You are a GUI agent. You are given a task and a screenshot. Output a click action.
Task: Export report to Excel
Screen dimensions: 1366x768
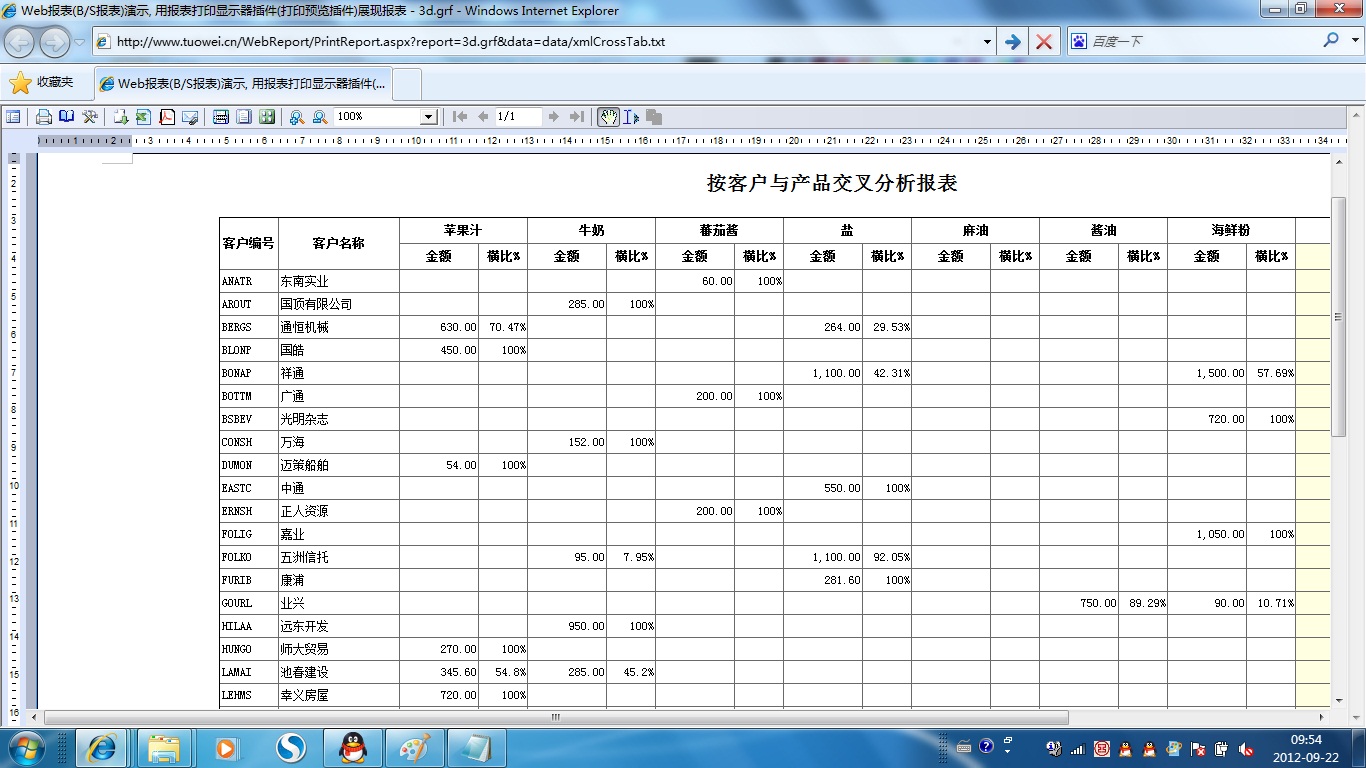(x=143, y=117)
